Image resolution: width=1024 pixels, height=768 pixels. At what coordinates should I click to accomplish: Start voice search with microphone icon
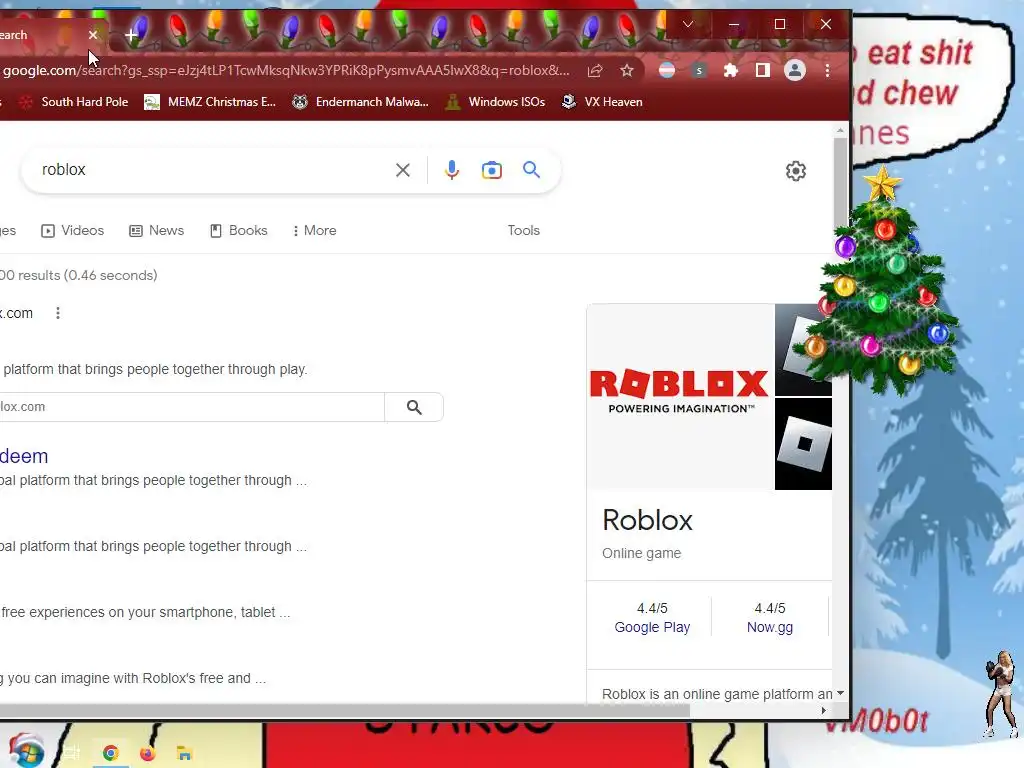(x=451, y=170)
